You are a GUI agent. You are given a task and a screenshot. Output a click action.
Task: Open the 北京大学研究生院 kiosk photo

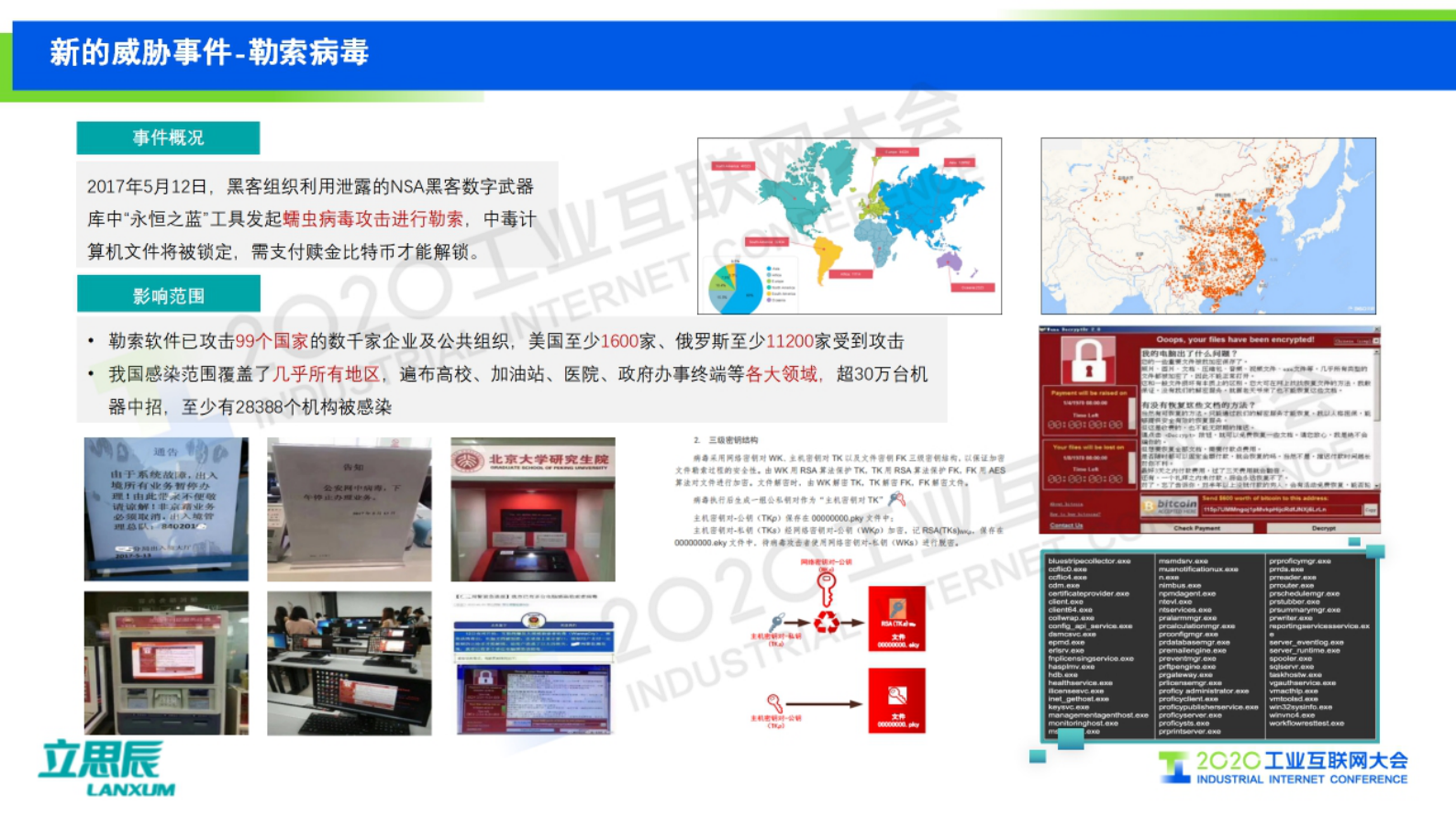(533, 509)
